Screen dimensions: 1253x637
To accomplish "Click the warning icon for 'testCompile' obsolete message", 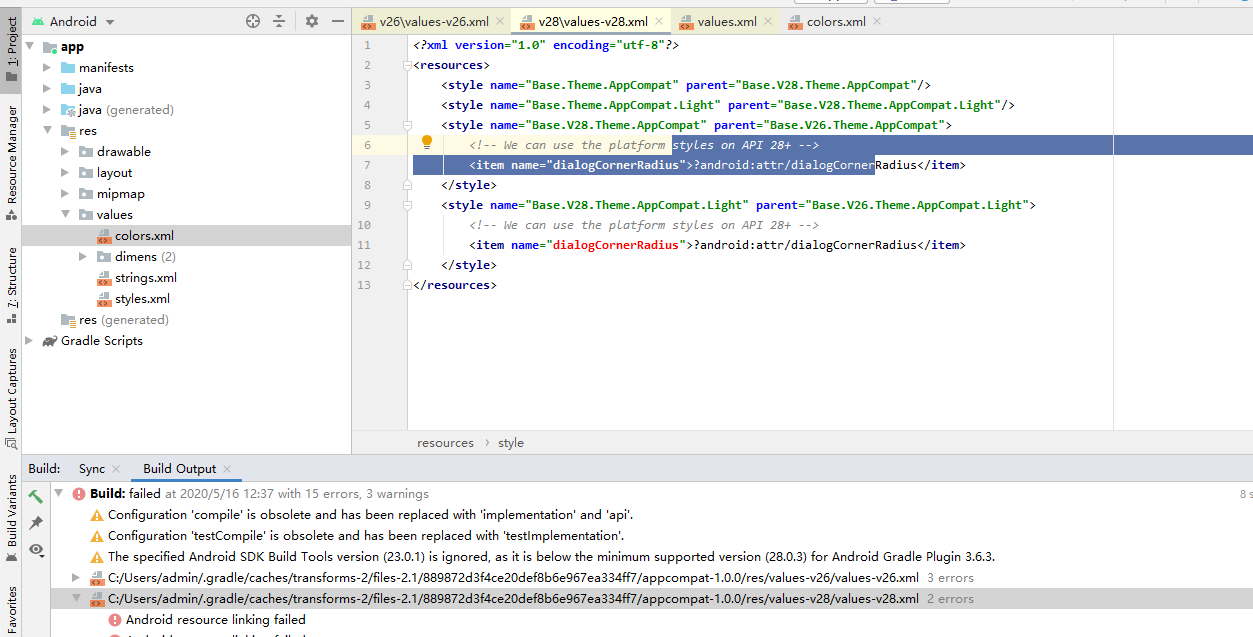I will pos(97,536).
